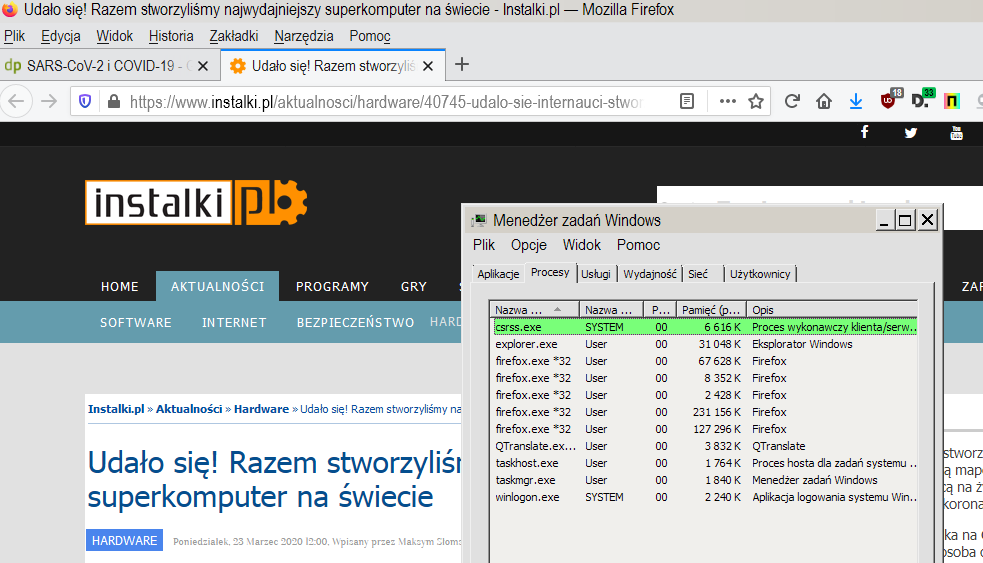The width and height of the screenshot is (983, 563).
Task: Select the explorer.exe process row
Action: tap(705, 344)
